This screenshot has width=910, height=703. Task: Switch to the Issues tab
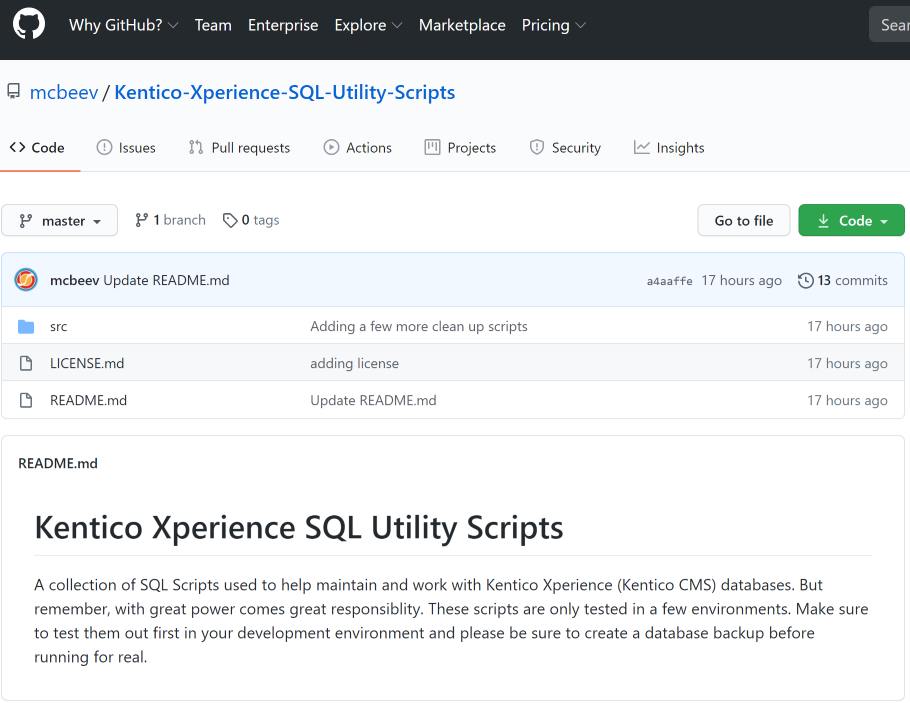(x=126, y=147)
